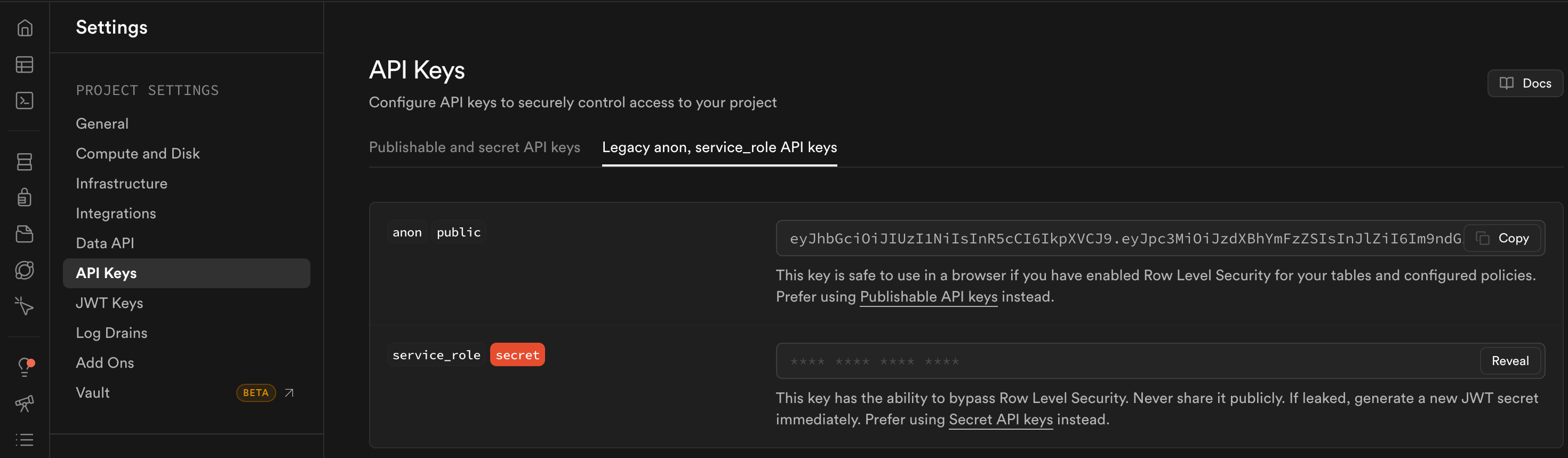The image size is (1568, 458).
Task: Select Legacy anon, service_role API keys tab
Action: tap(719, 147)
